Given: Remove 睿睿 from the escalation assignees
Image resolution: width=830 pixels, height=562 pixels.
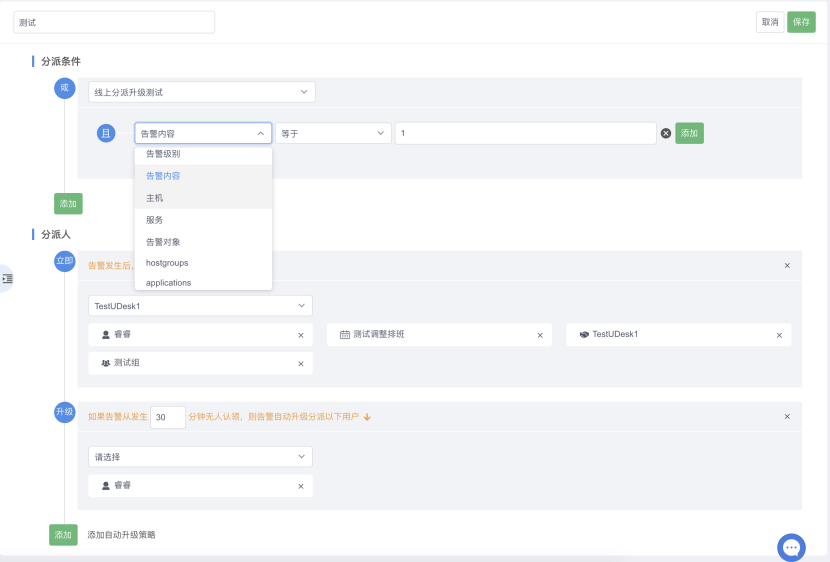Looking at the screenshot, I should tap(301, 486).
